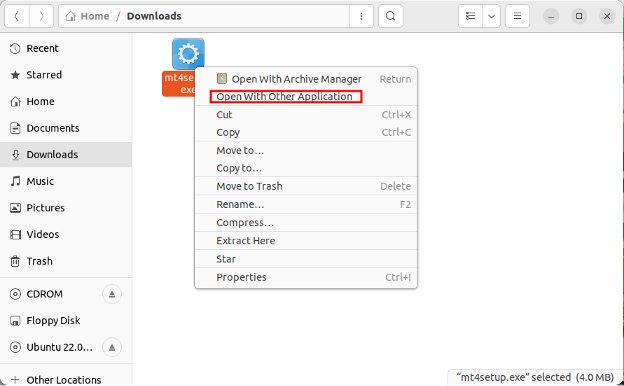Choose Move to… in the context menu
This screenshot has height=386, width=624.
coord(306,150)
